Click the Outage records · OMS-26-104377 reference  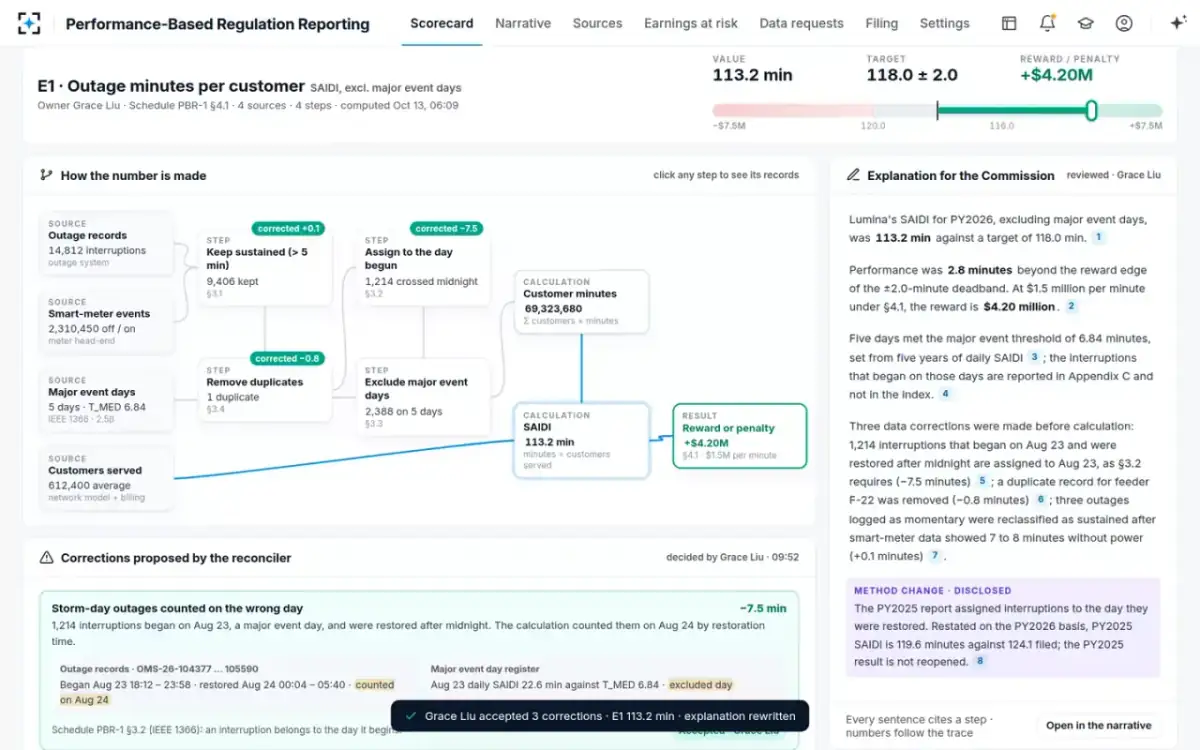coord(159,669)
